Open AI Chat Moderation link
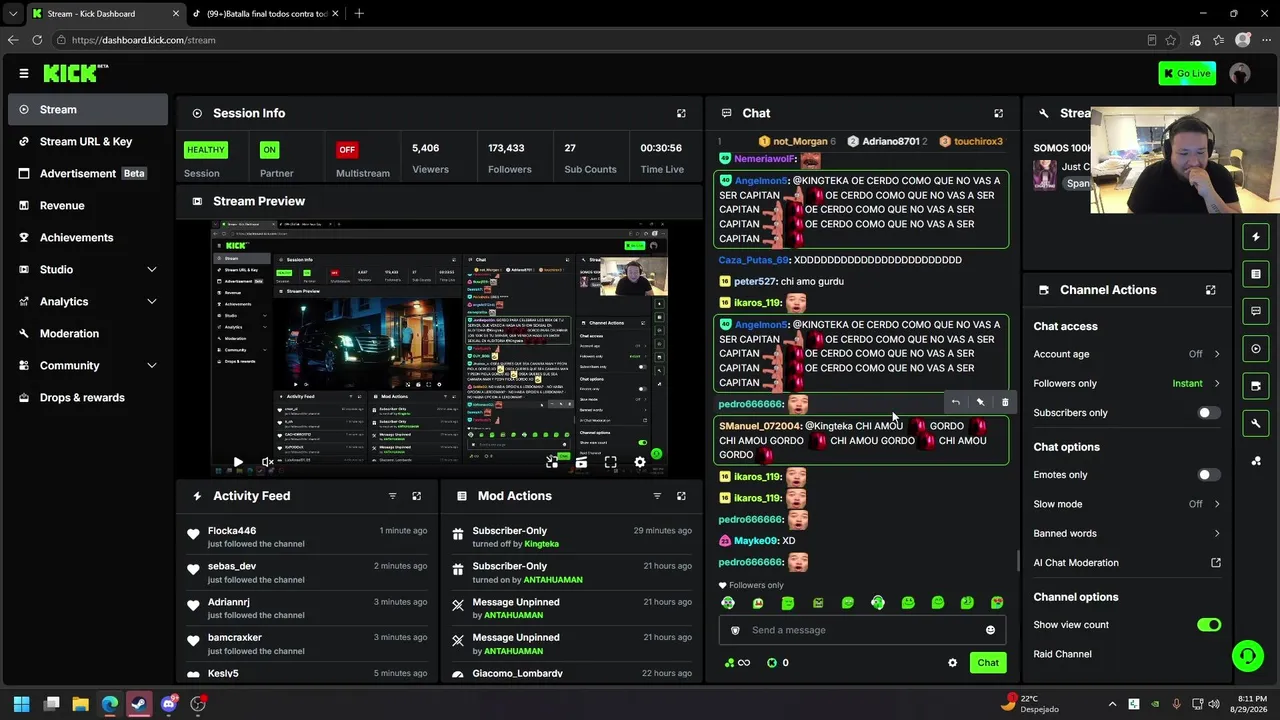The height and width of the screenshot is (720, 1280). coord(1127,563)
